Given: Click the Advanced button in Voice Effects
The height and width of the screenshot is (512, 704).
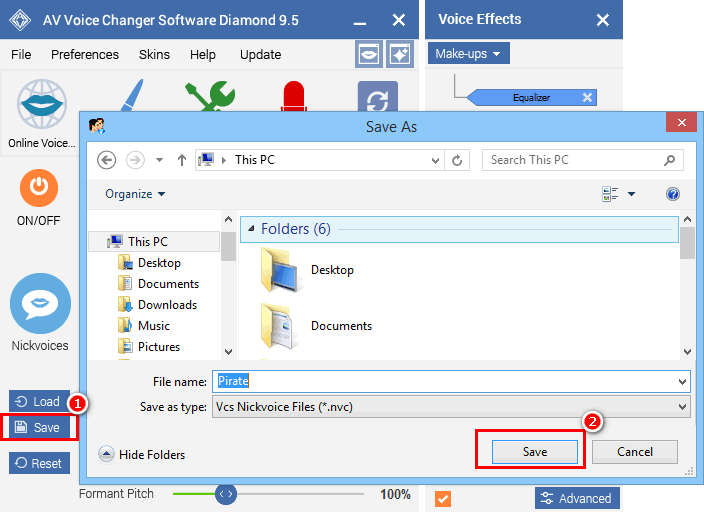Looking at the screenshot, I should 577,498.
